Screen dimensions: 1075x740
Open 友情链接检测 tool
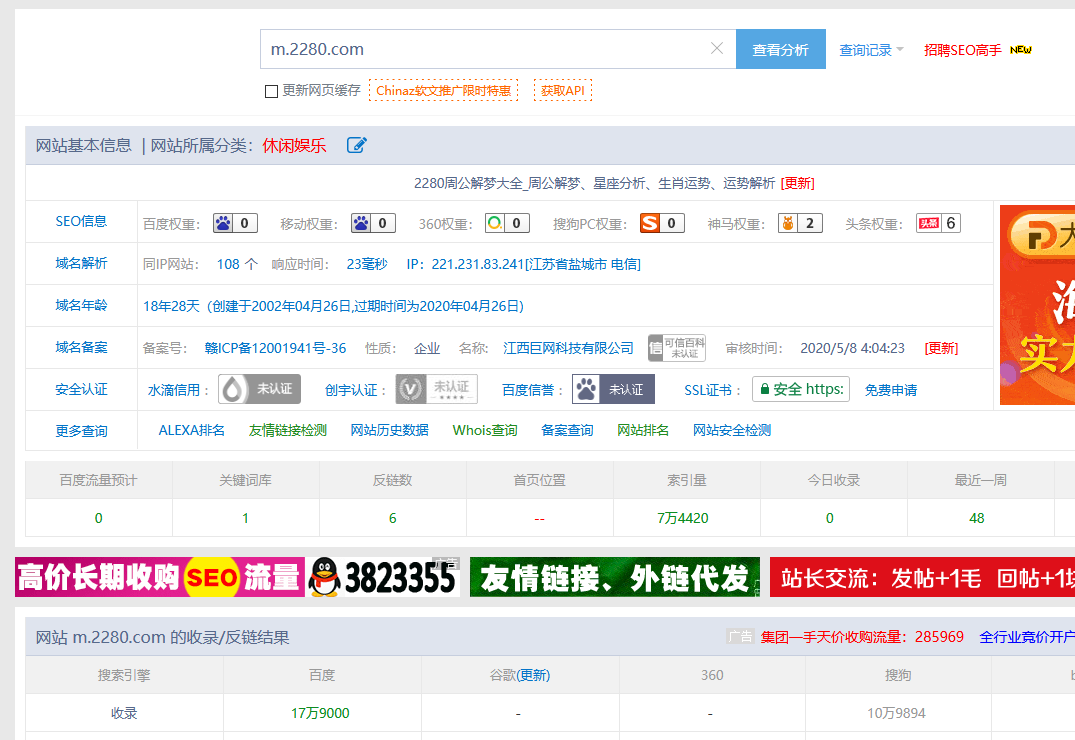click(x=287, y=430)
